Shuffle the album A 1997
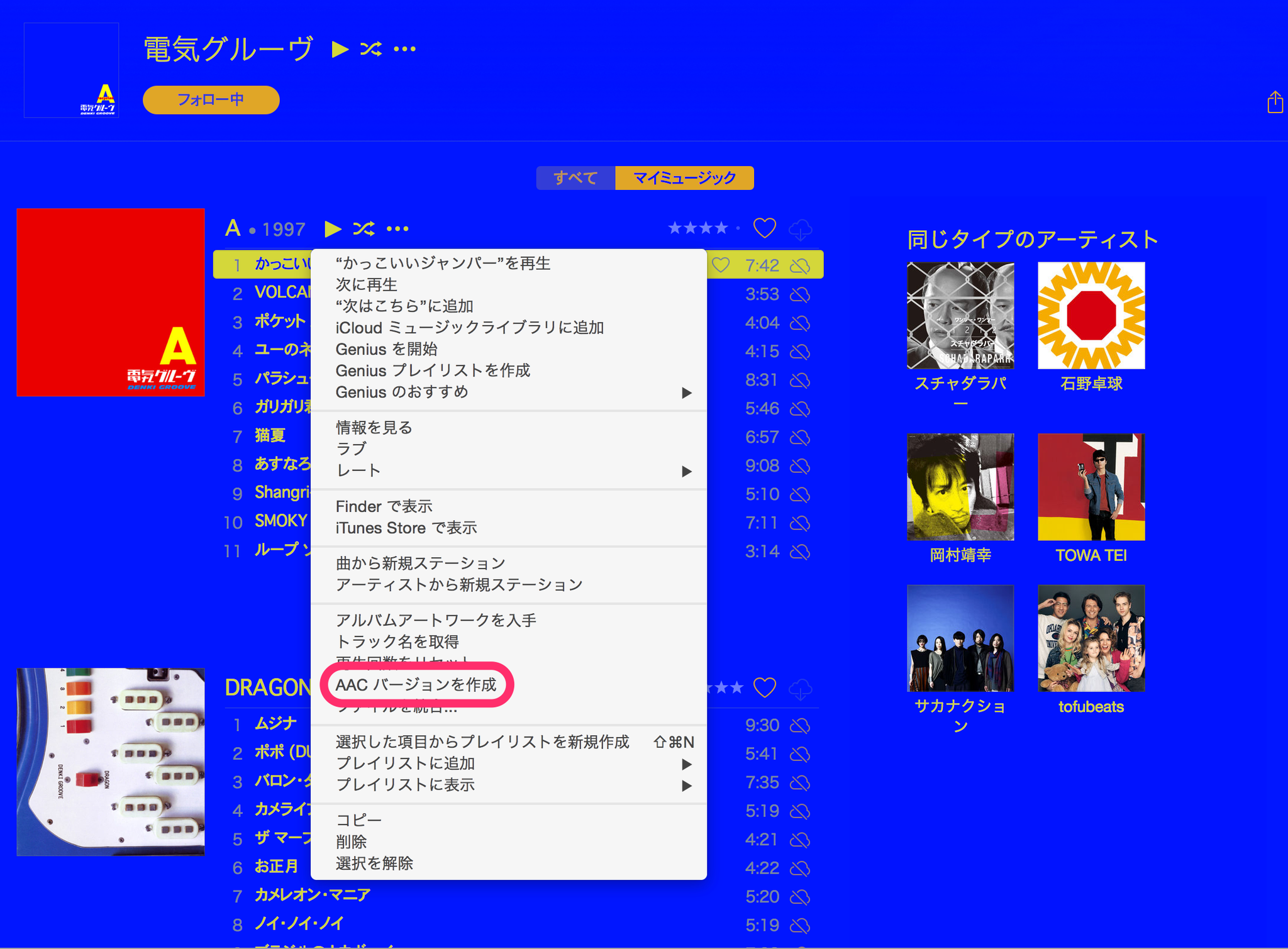Image resolution: width=1288 pixels, height=949 pixels. click(364, 229)
